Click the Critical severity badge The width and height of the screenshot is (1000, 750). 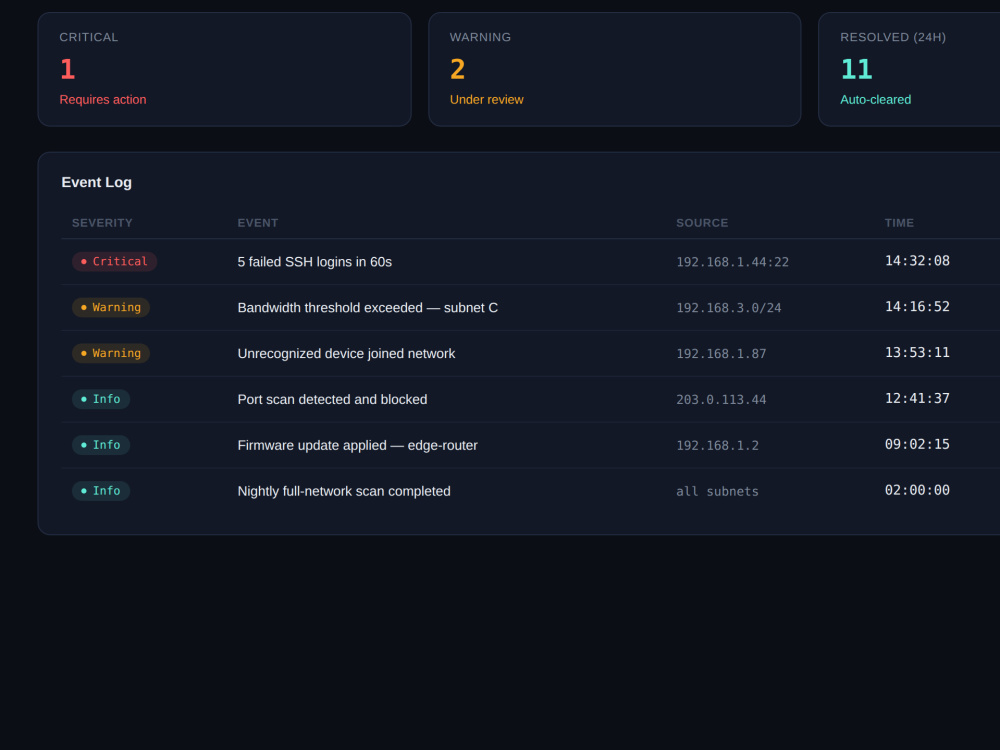coord(115,261)
